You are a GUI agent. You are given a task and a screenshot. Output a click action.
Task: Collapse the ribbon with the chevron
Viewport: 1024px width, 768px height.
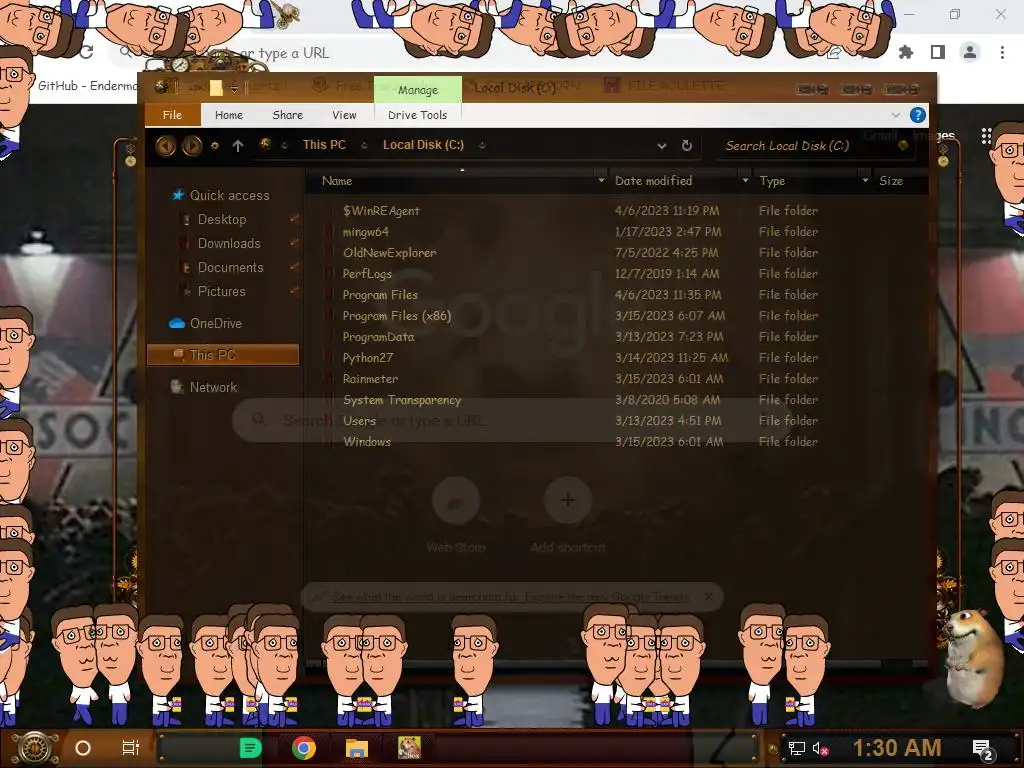click(895, 115)
